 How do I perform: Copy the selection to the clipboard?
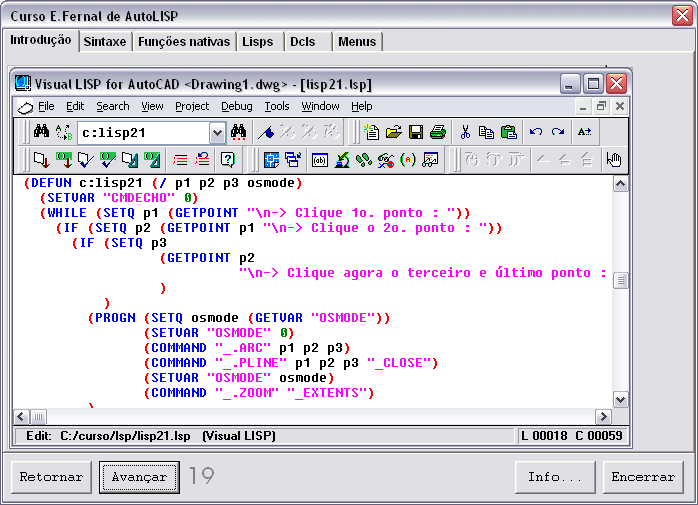click(x=486, y=132)
